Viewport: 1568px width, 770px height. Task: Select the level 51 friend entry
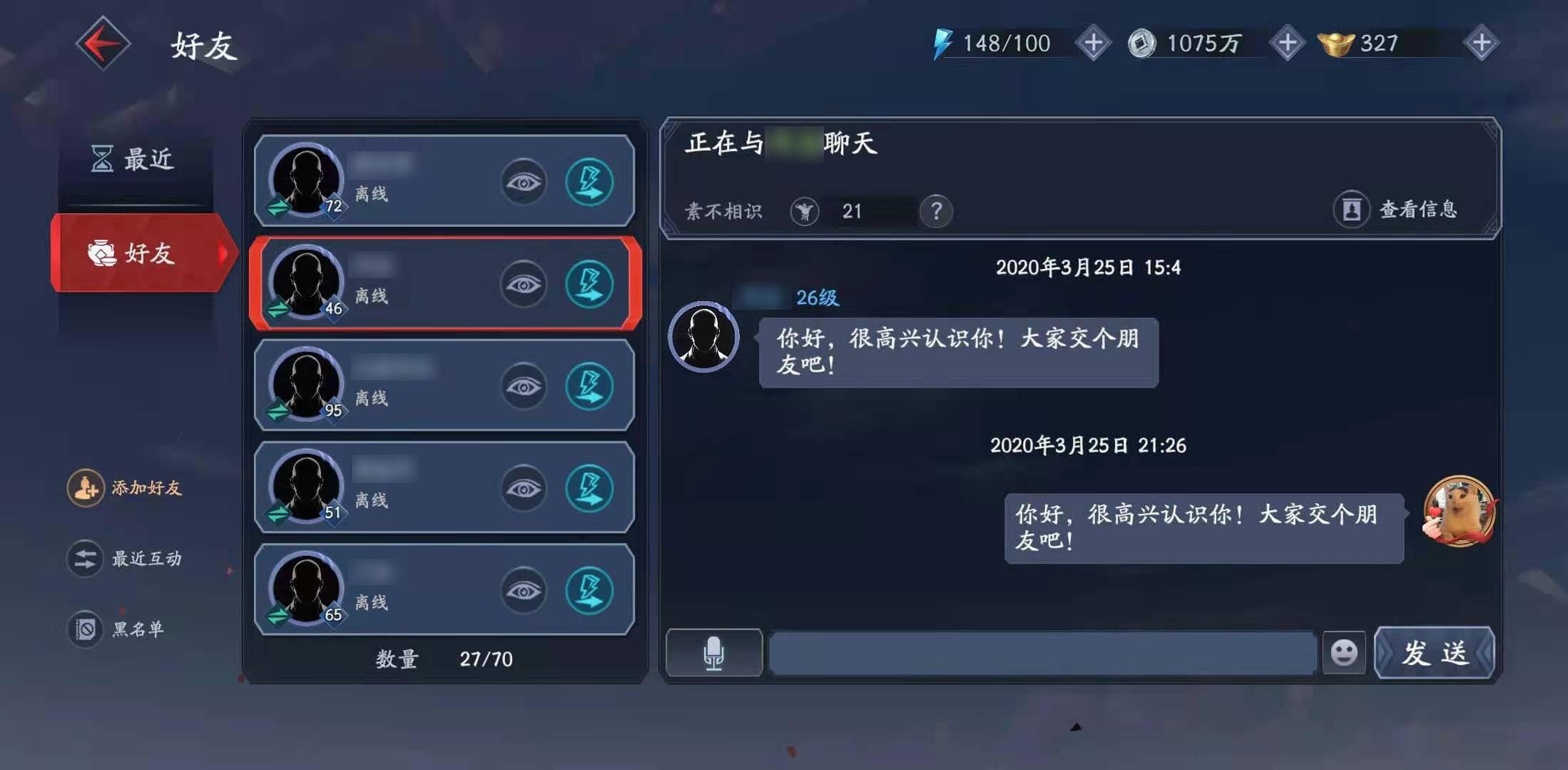click(x=444, y=487)
